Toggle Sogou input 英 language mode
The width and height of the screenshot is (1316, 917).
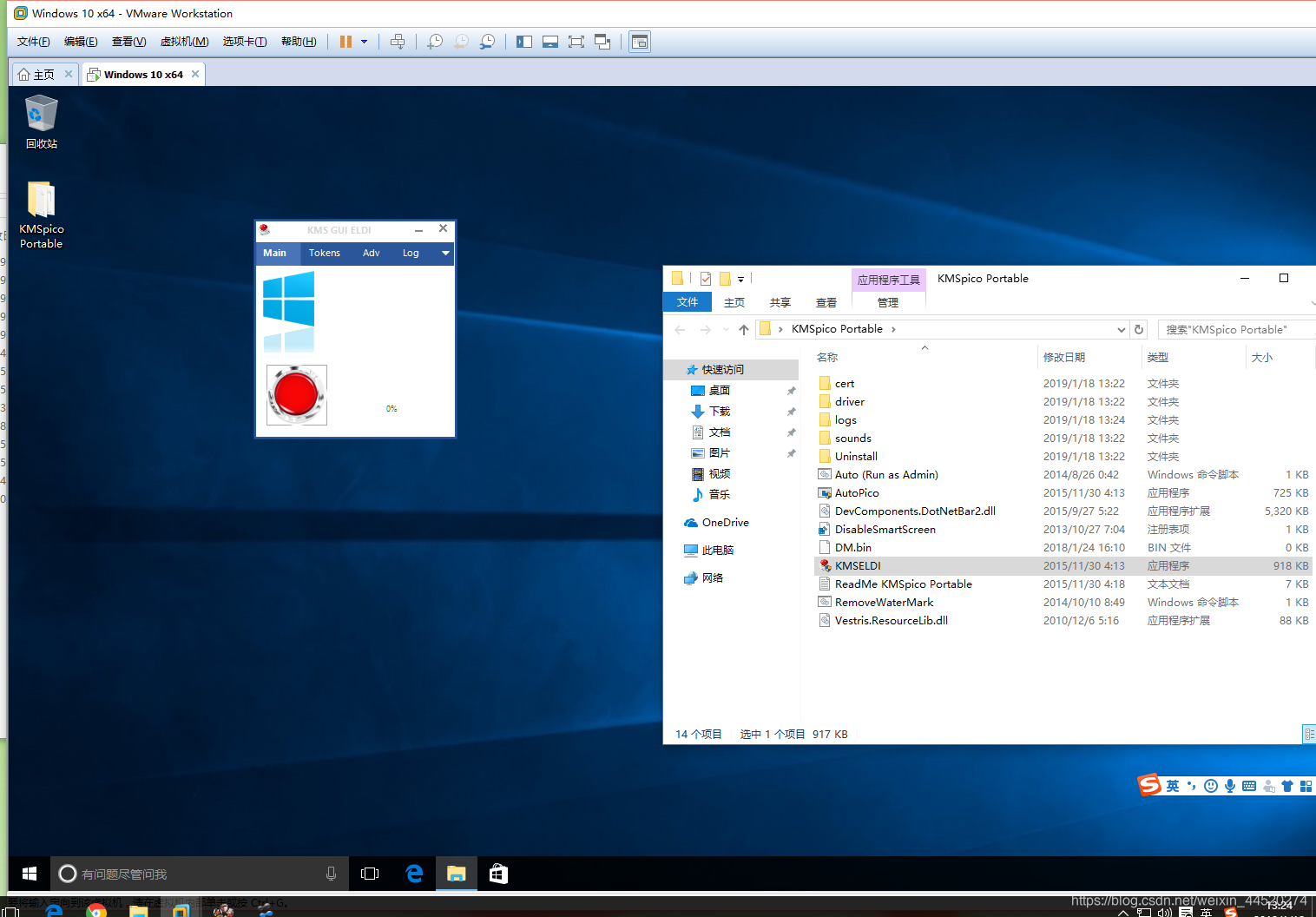pyautogui.click(x=1173, y=786)
